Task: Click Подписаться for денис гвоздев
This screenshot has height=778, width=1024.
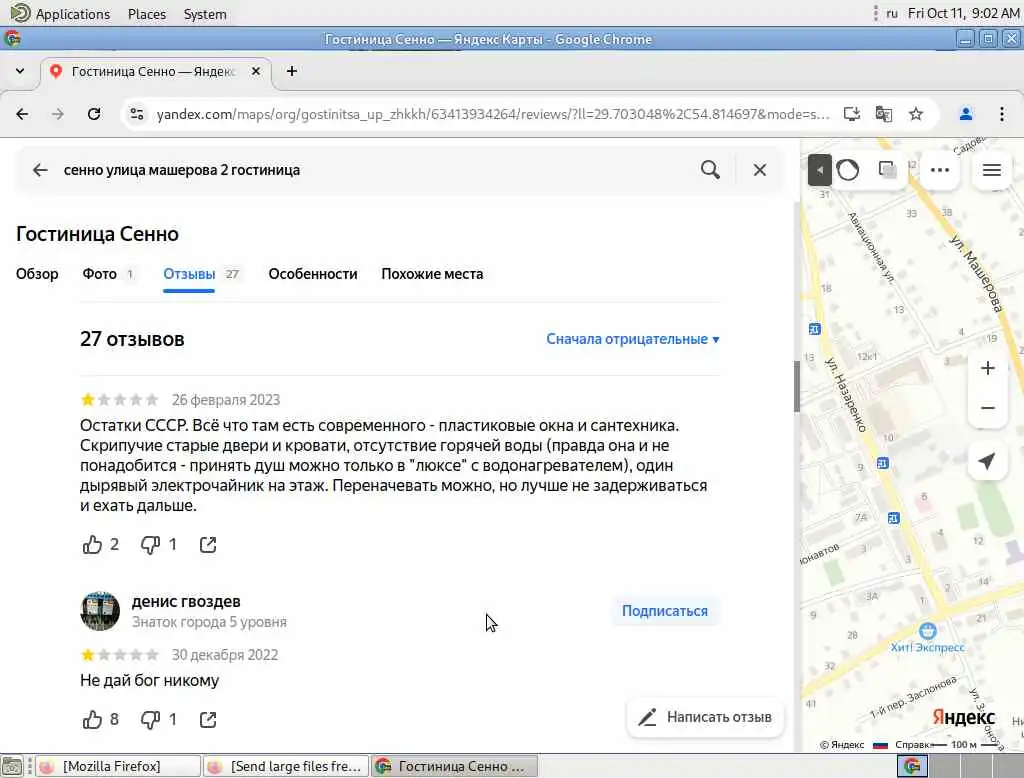Action: click(x=665, y=611)
